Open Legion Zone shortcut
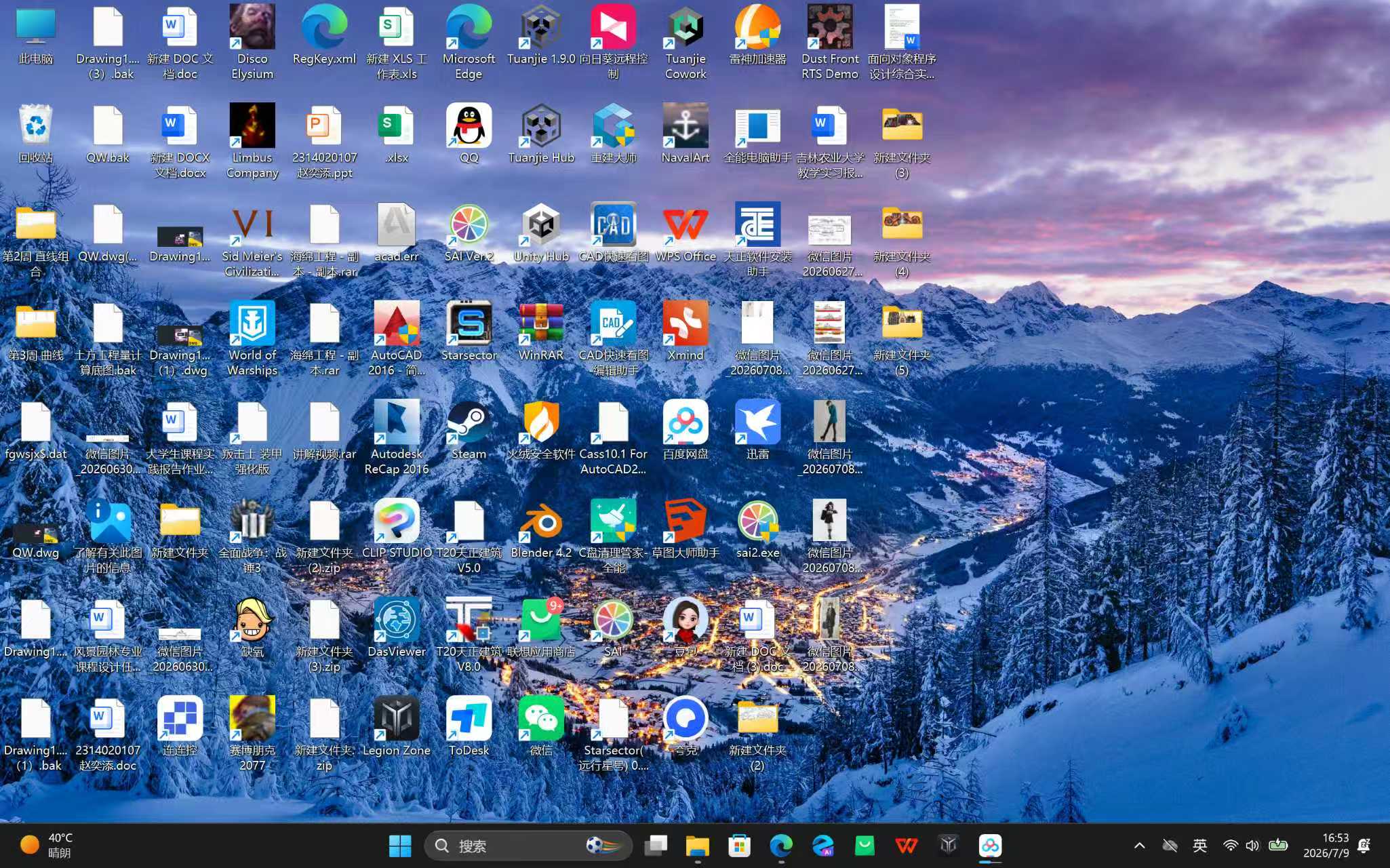 coord(397,727)
